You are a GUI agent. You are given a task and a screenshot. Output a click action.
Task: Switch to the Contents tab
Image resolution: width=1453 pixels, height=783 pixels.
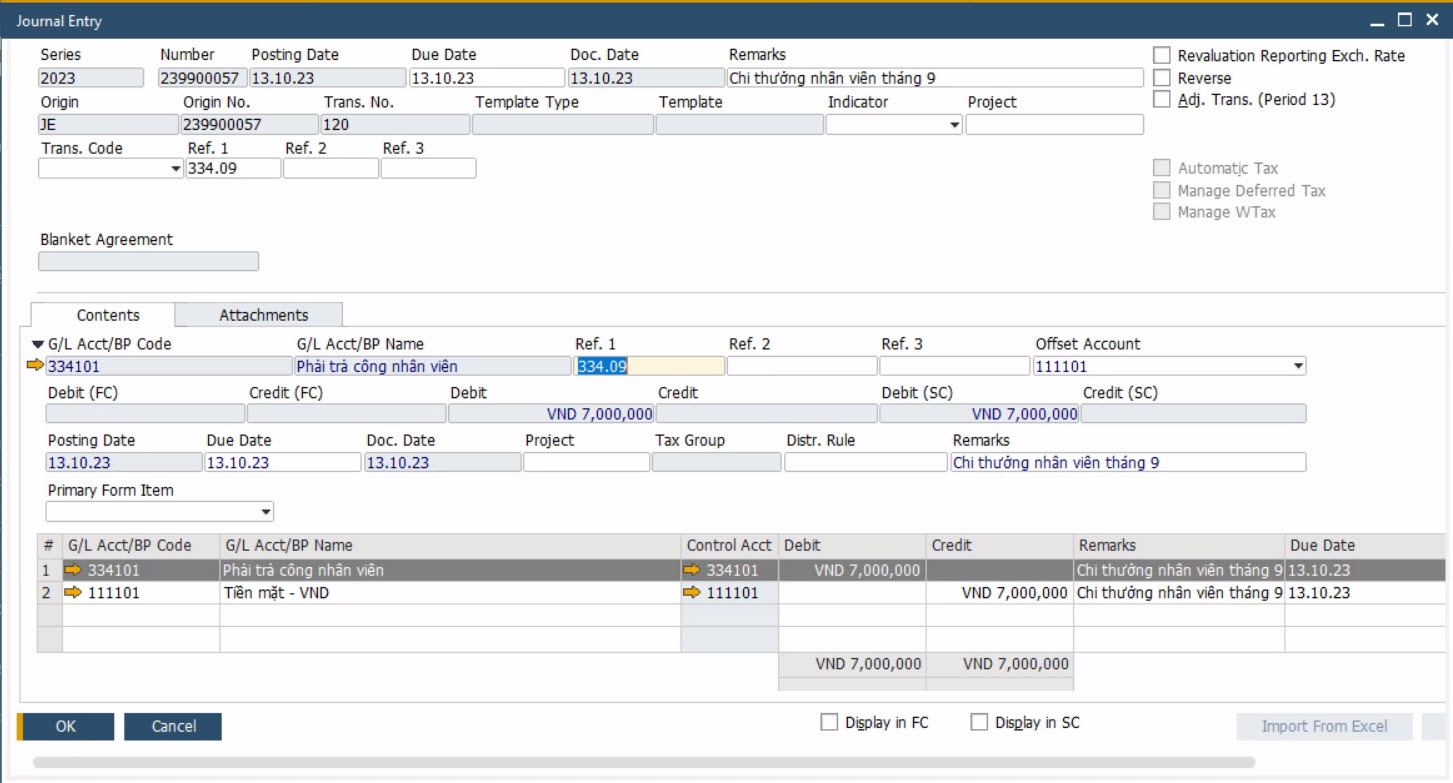click(108, 315)
